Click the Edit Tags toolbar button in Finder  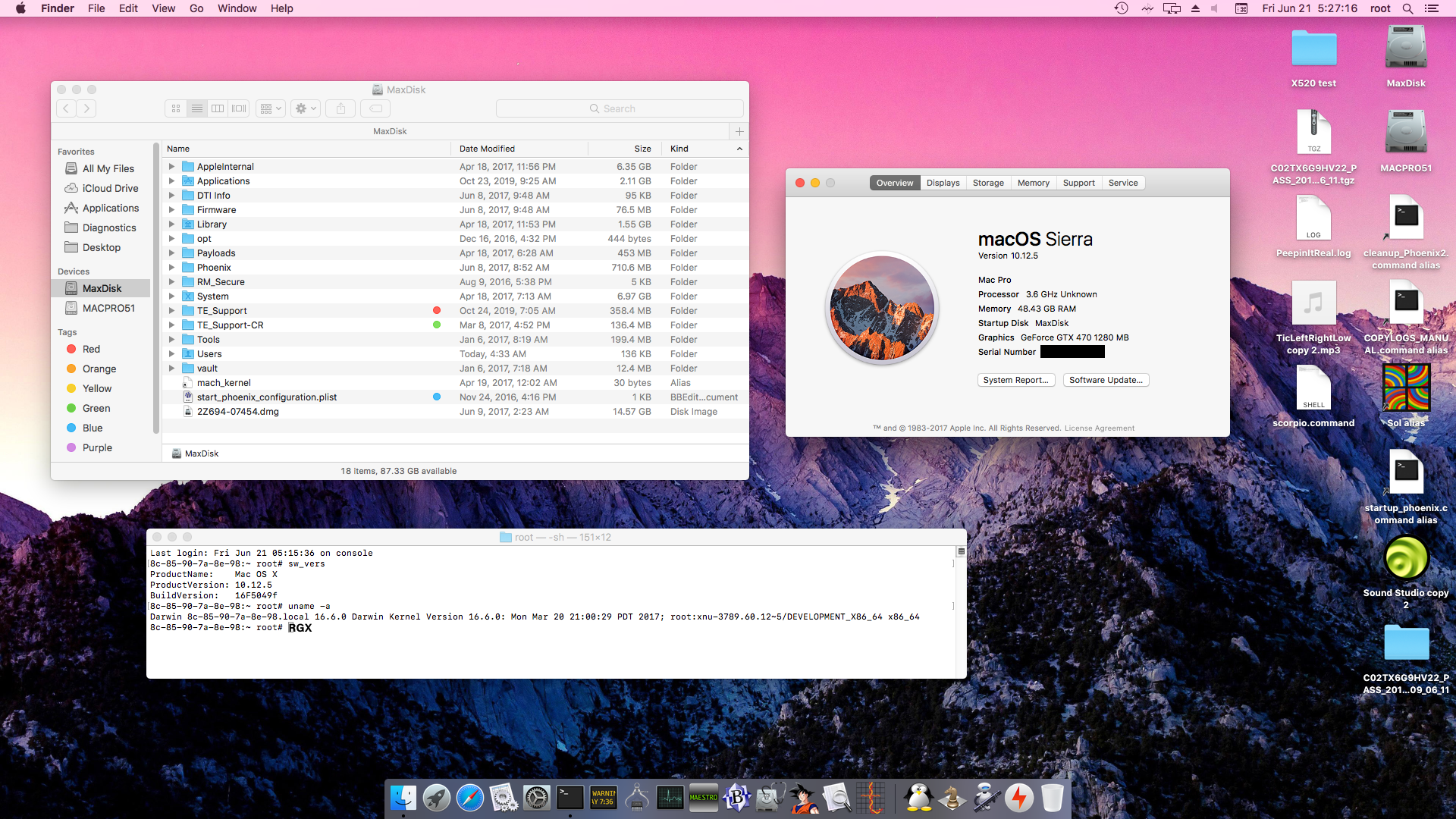(375, 108)
